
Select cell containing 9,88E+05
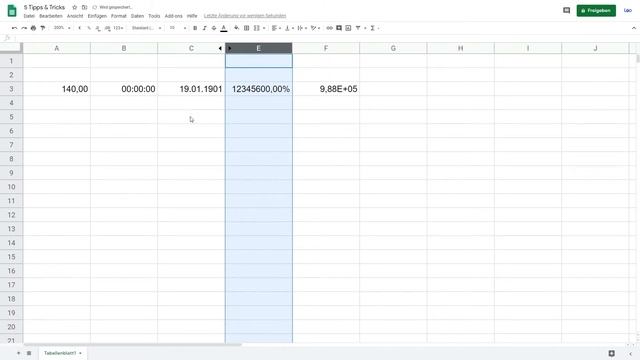(326, 89)
